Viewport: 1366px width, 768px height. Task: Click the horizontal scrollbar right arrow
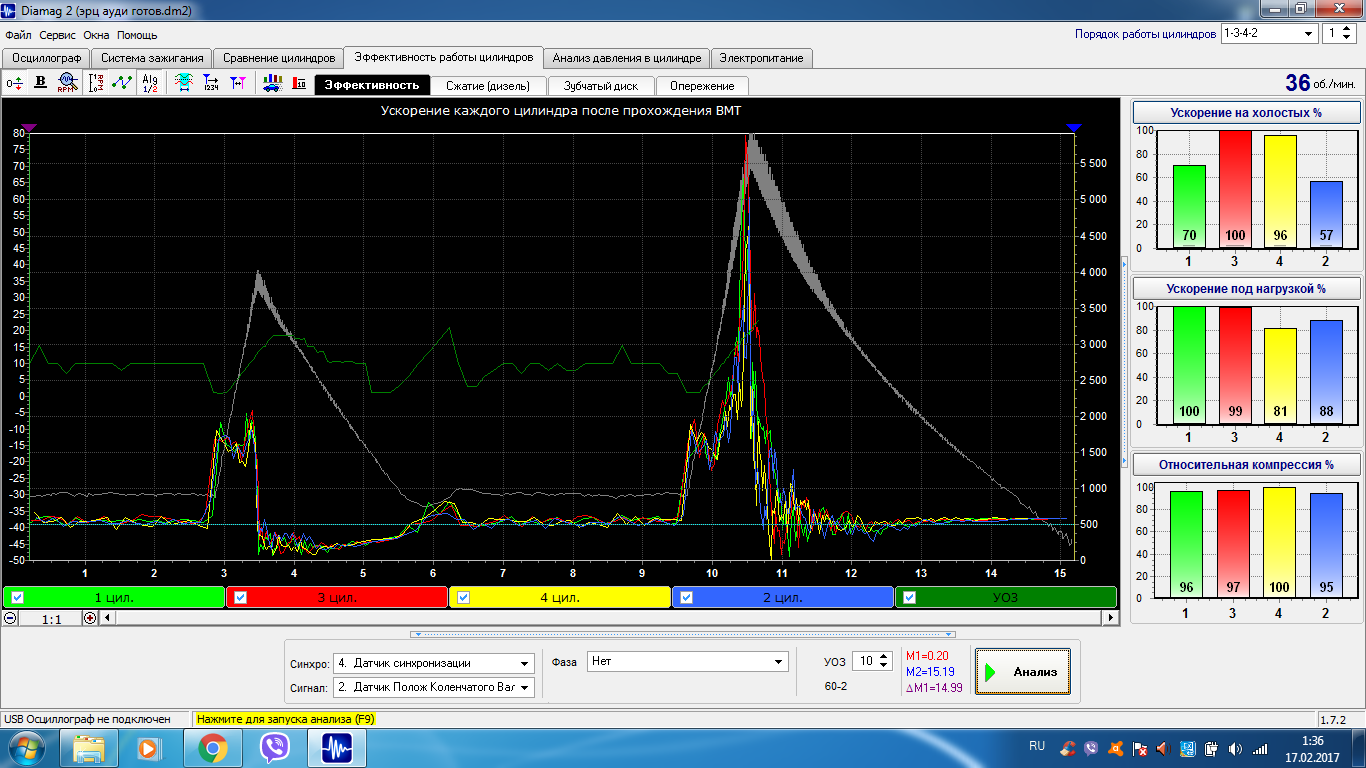click(x=1110, y=618)
